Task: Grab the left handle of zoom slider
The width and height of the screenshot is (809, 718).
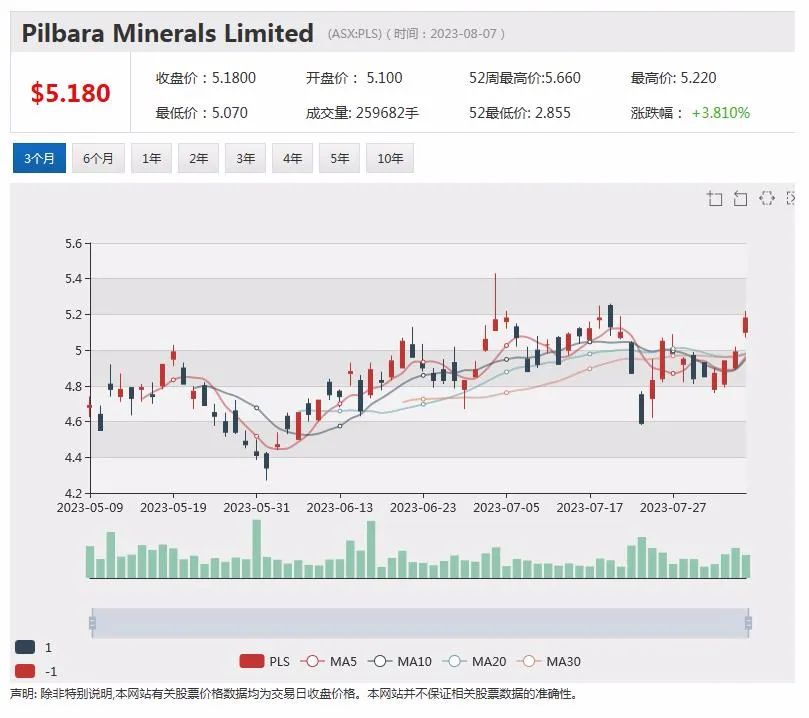Action: pos(92,623)
